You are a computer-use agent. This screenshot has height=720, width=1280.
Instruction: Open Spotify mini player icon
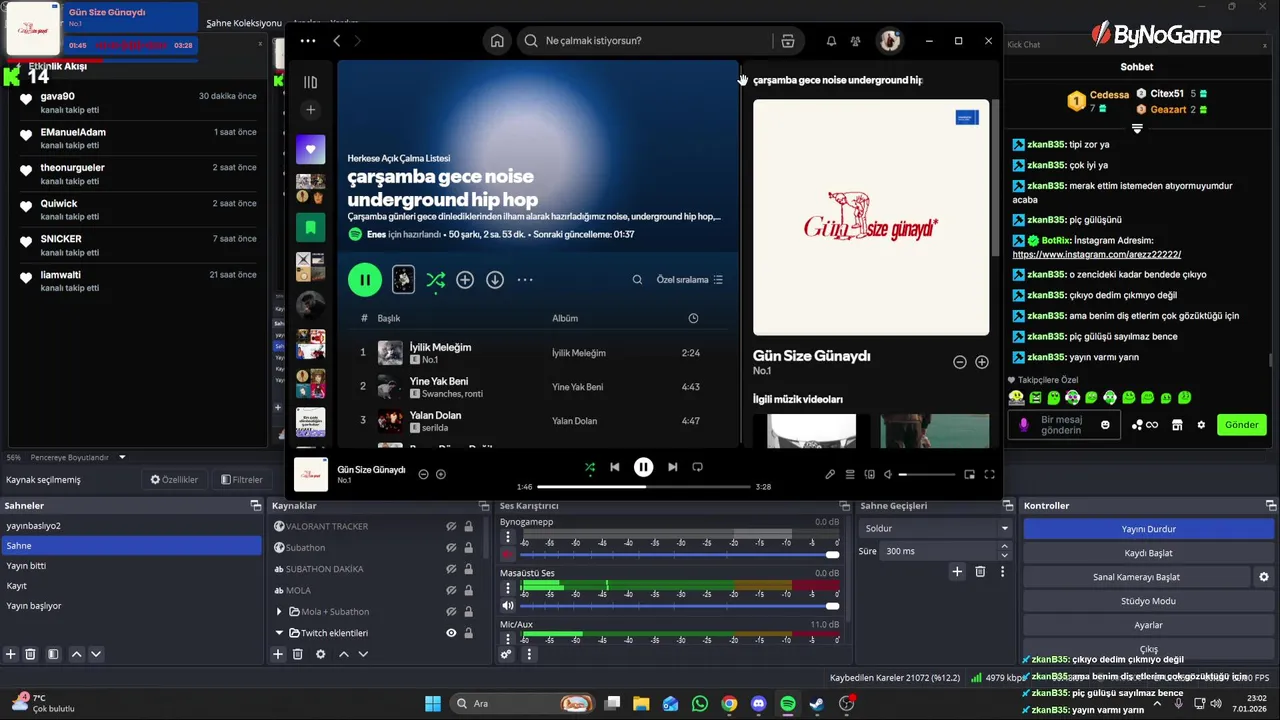969,475
